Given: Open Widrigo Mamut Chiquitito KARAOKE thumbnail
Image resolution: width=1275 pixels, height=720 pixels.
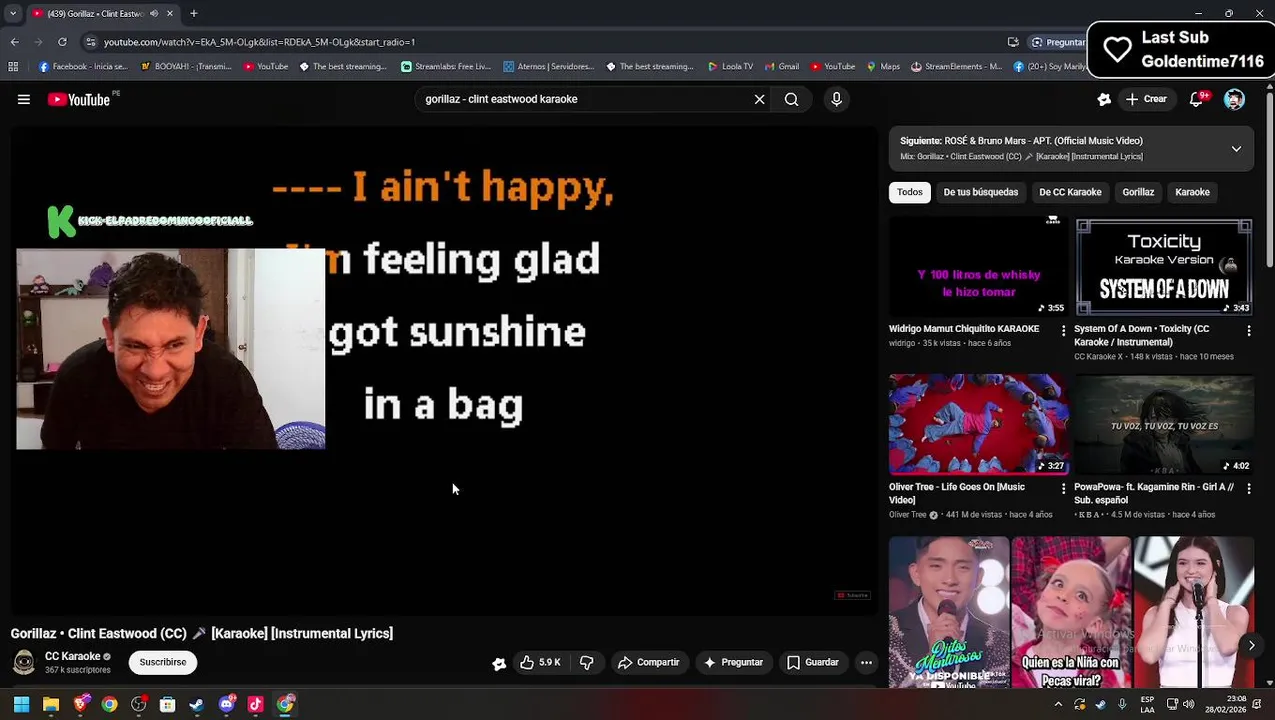Looking at the screenshot, I should (978, 267).
